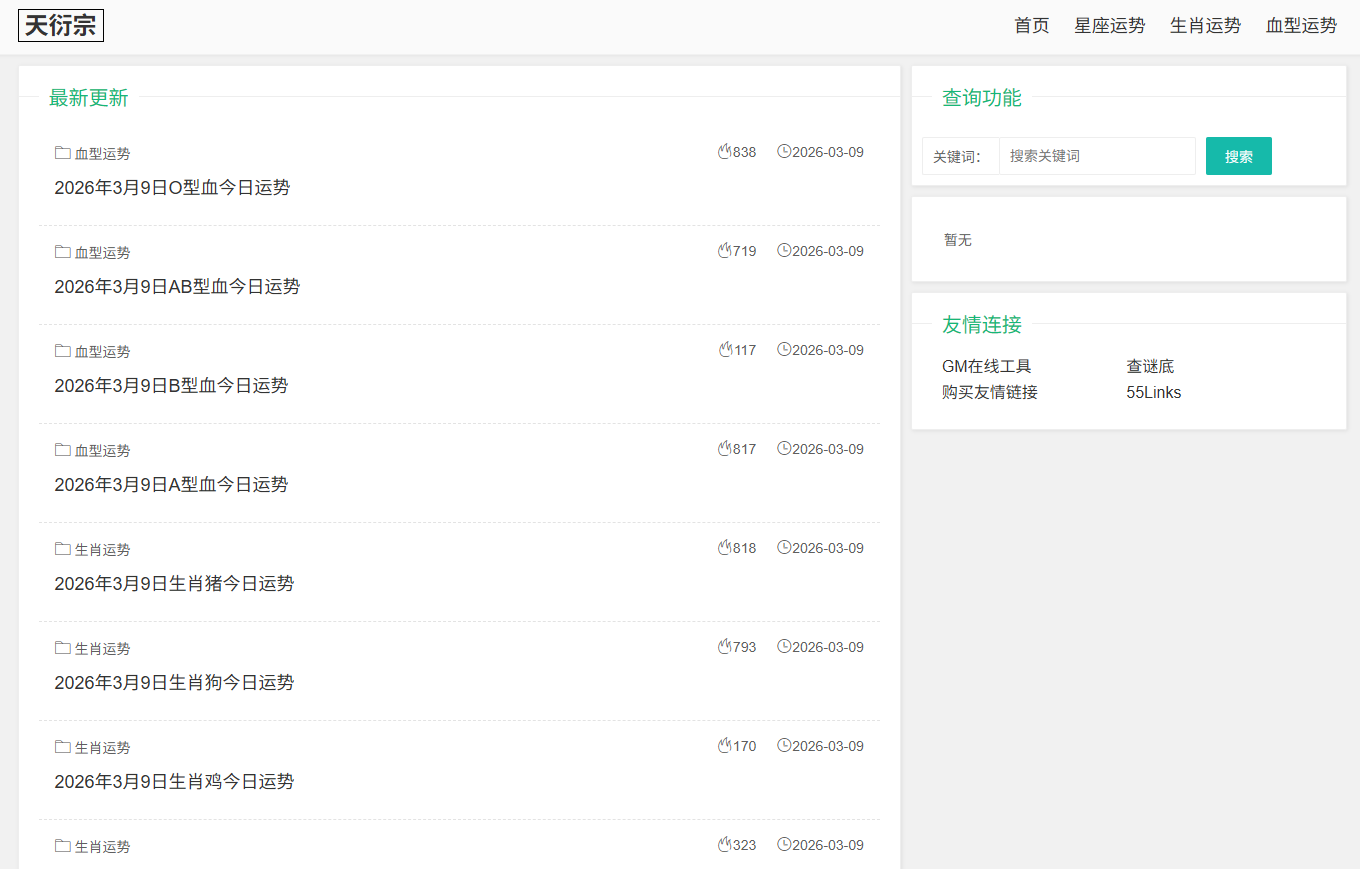Go to the 星座运势 menu page
The width and height of the screenshot is (1360, 869).
pos(1109,26)
